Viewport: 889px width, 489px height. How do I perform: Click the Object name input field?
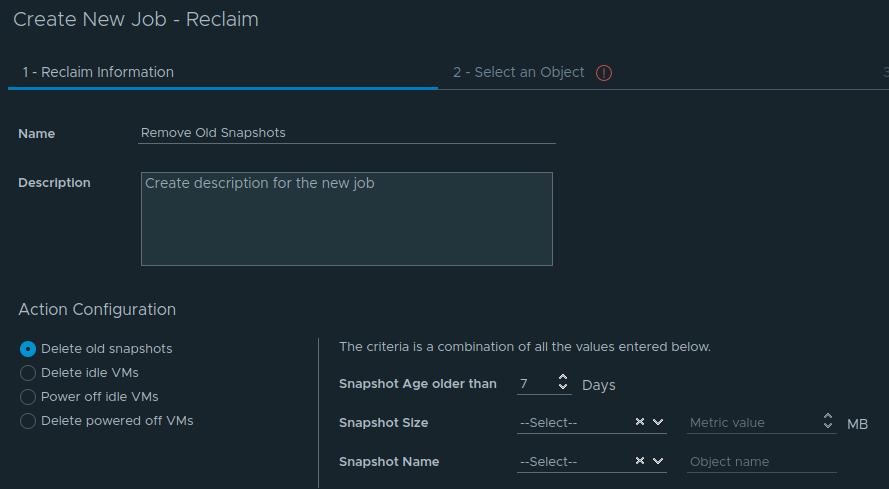(x=761, y=462)
